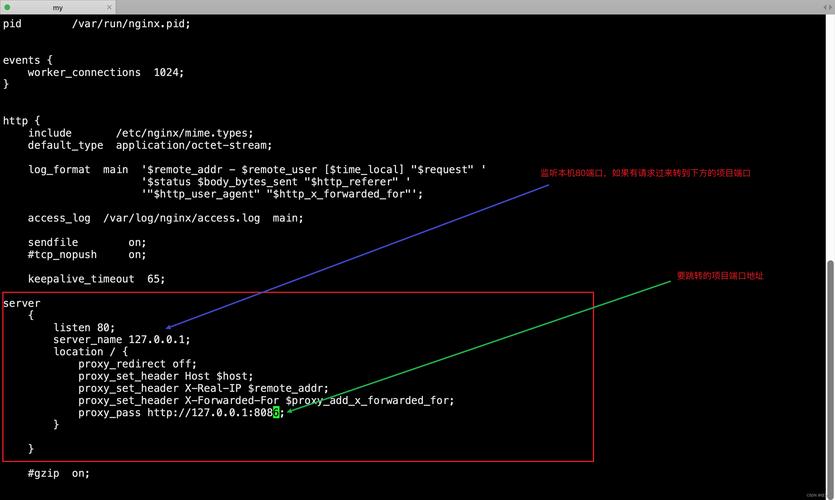Click the "listen 80;" line

(x=84, y=327)
